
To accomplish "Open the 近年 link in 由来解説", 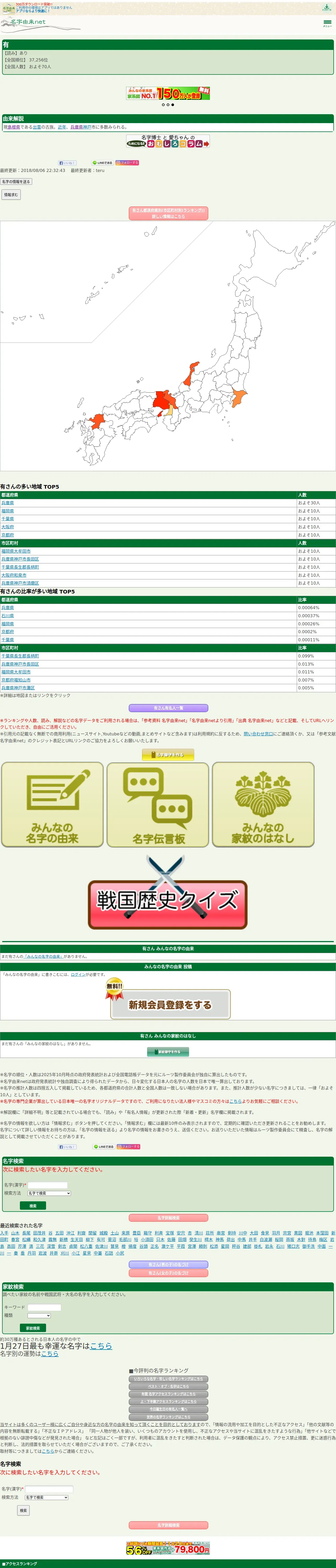I will click(x=62, y=127).
